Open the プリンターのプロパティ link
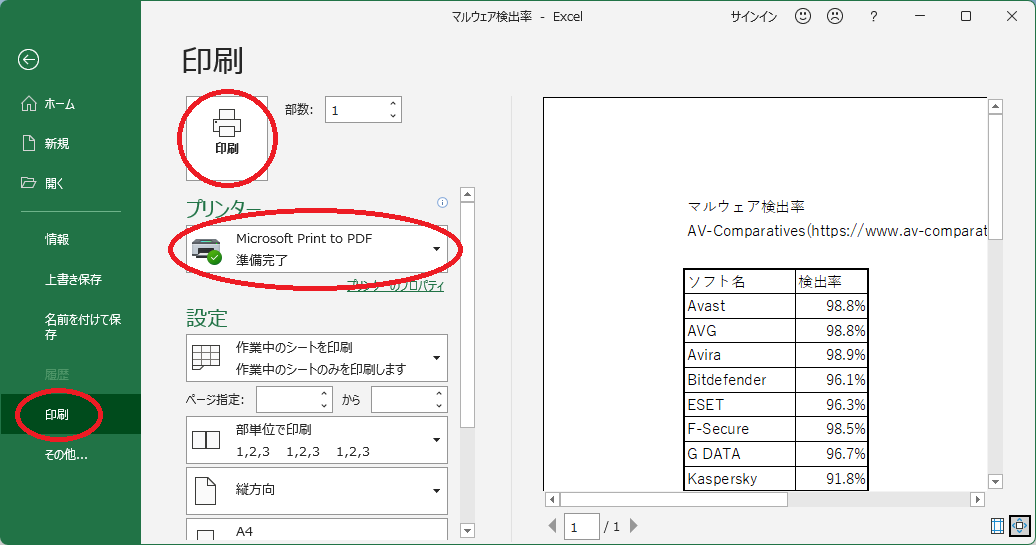This screenshot has width=1036, height=545. pos(395,285)
